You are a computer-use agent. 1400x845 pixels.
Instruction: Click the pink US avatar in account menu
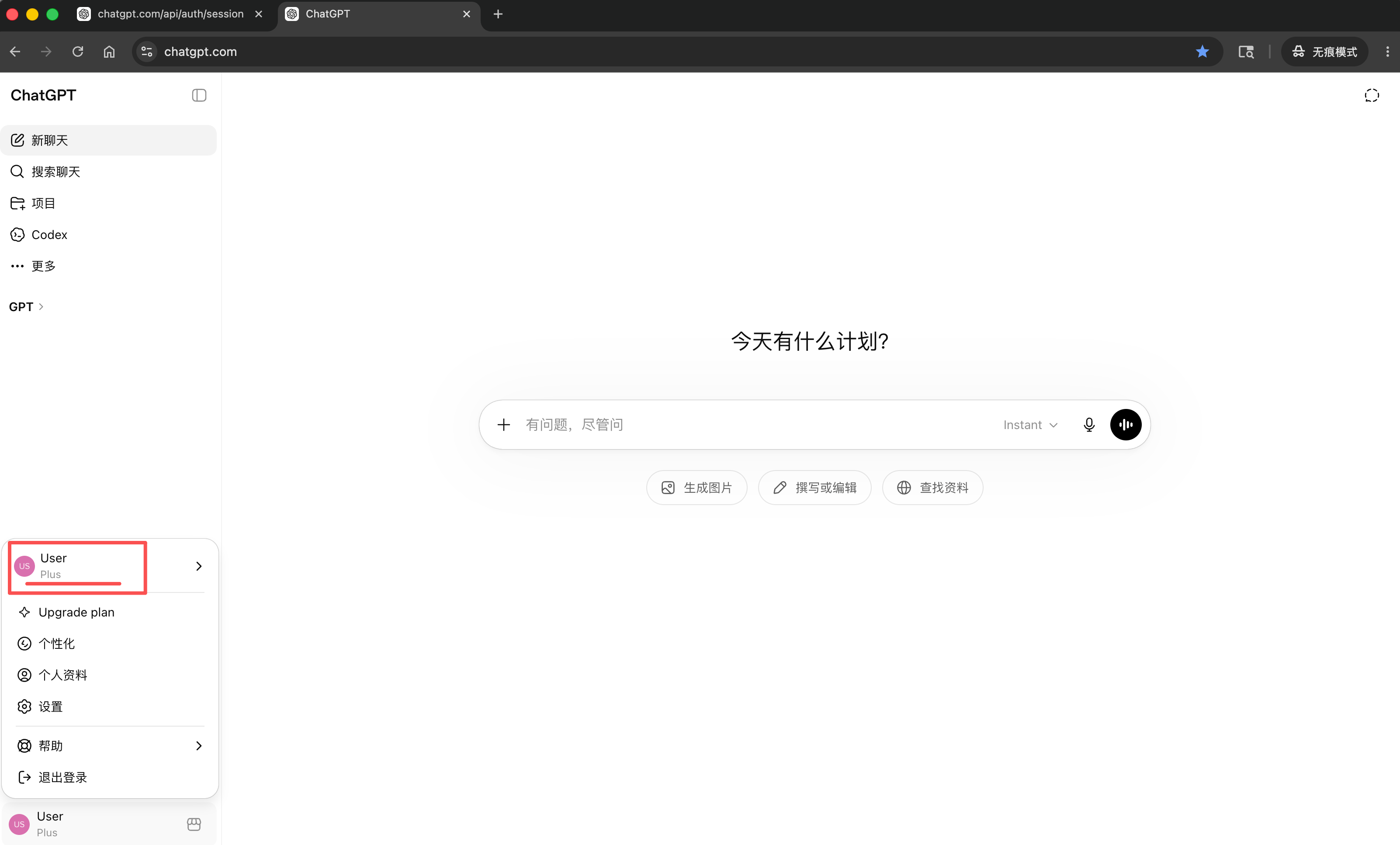(x=24, y=566)
